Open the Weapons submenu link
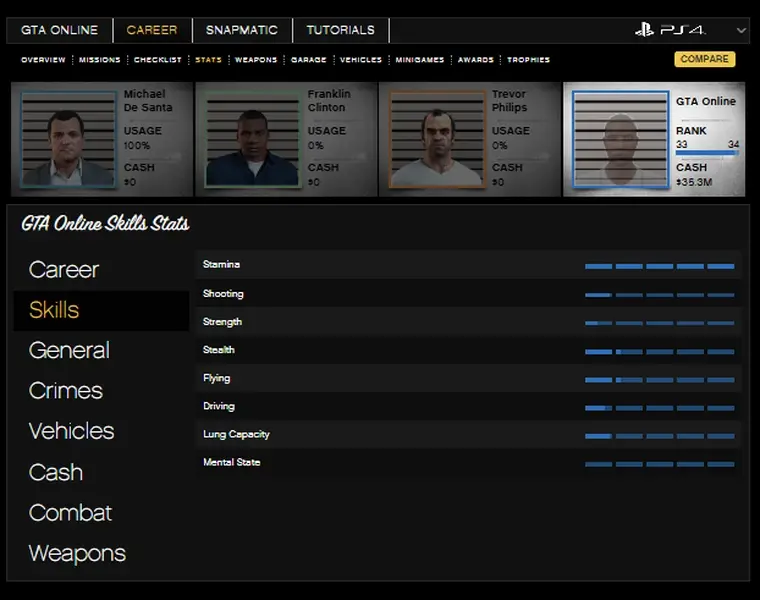Screen dimensions: 760x600 [x=256, y=60]
